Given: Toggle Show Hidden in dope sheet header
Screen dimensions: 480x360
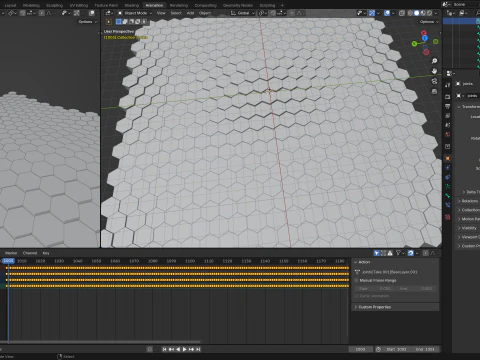Looking at the screenshot, I should coord(383,253).
